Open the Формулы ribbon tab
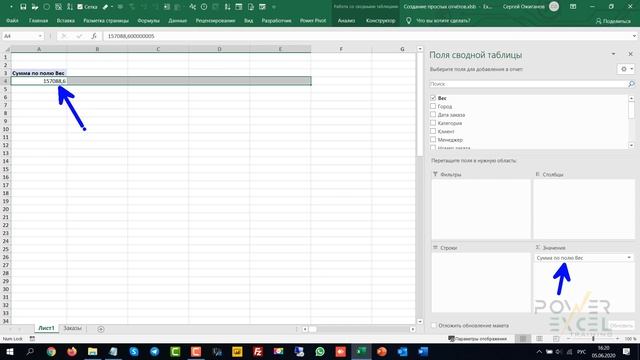The image size is (640, 360). click(x=149, y=20)
